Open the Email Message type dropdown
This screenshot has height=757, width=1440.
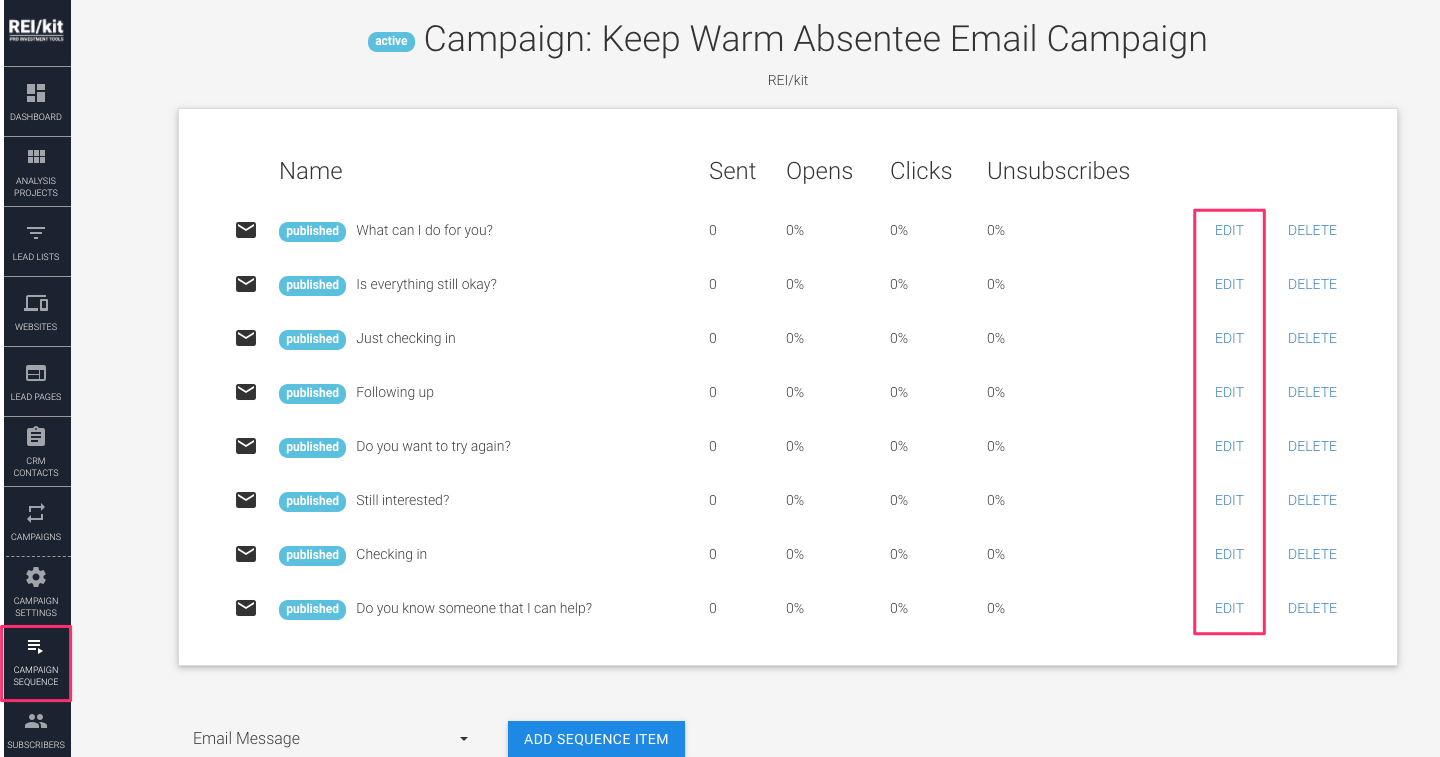pos(330,738)
